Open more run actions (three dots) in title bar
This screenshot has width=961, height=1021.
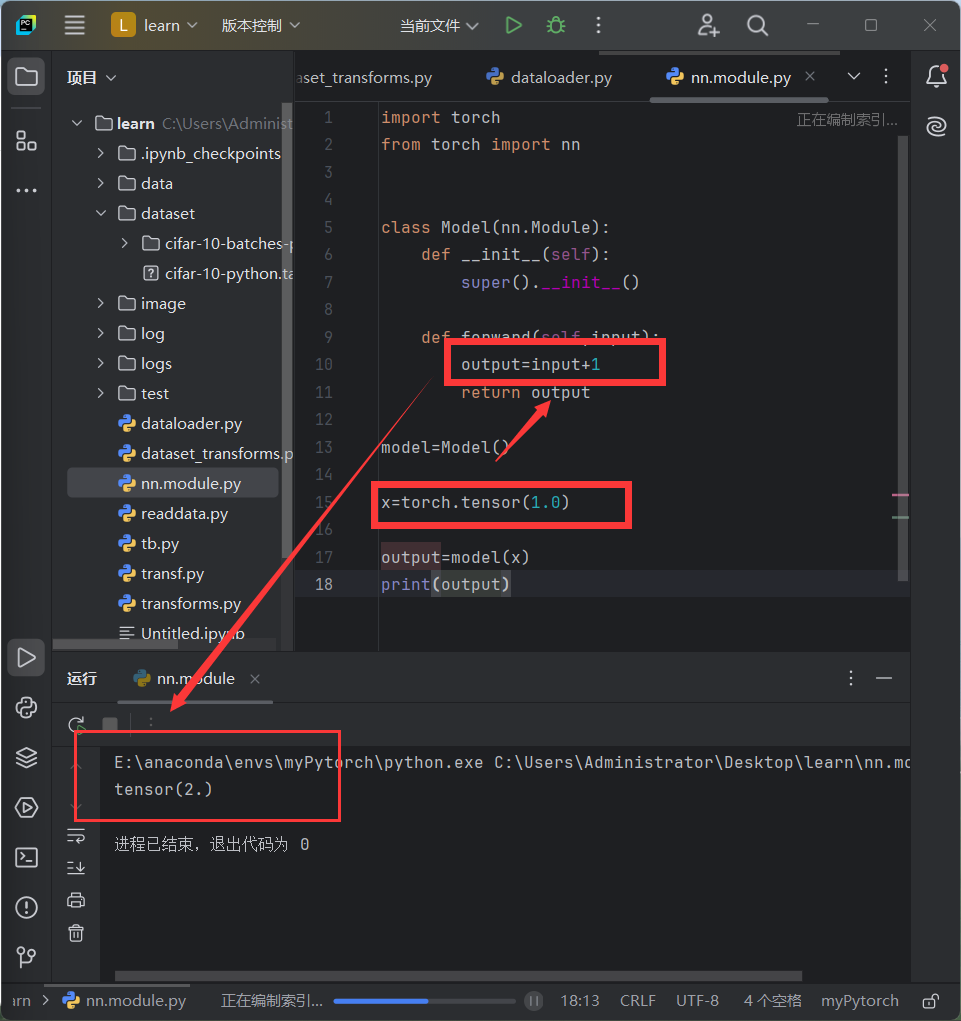pyautogui.click(x=598, y=25)
